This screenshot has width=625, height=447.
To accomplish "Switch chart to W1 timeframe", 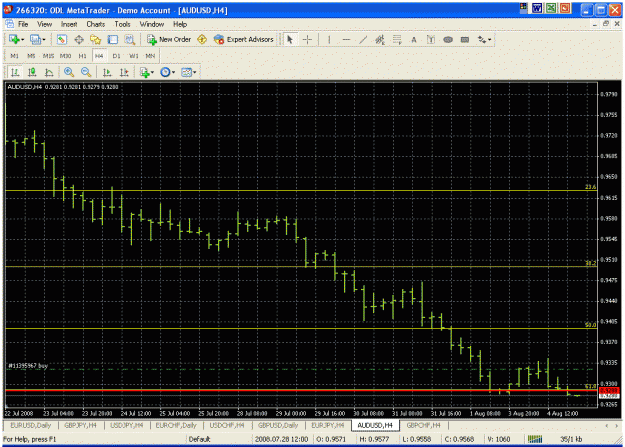I will [x=134, y=56].
